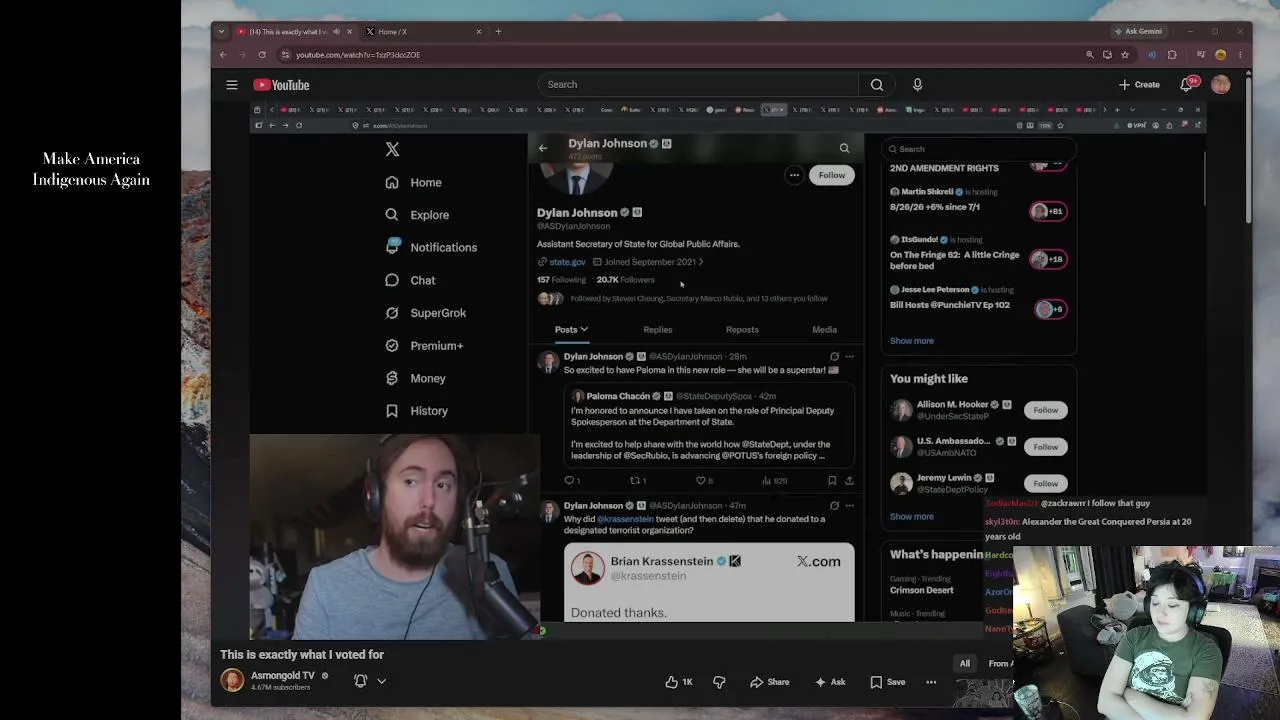This screenshot has height=720, width=1280.
Task: Open Explore in the X sidebar
Action: coord(417,215)
